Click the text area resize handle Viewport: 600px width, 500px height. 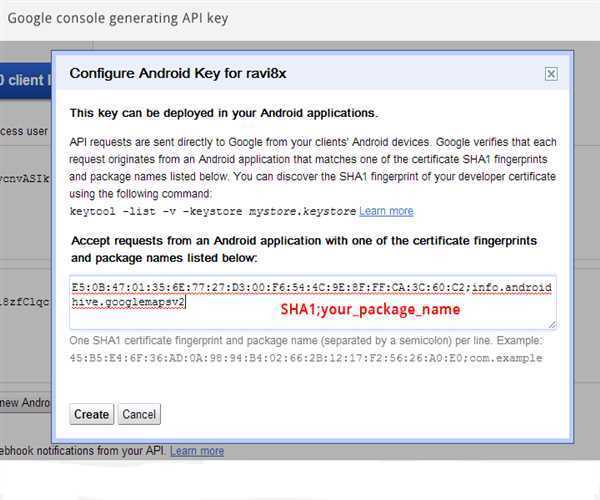552,324
